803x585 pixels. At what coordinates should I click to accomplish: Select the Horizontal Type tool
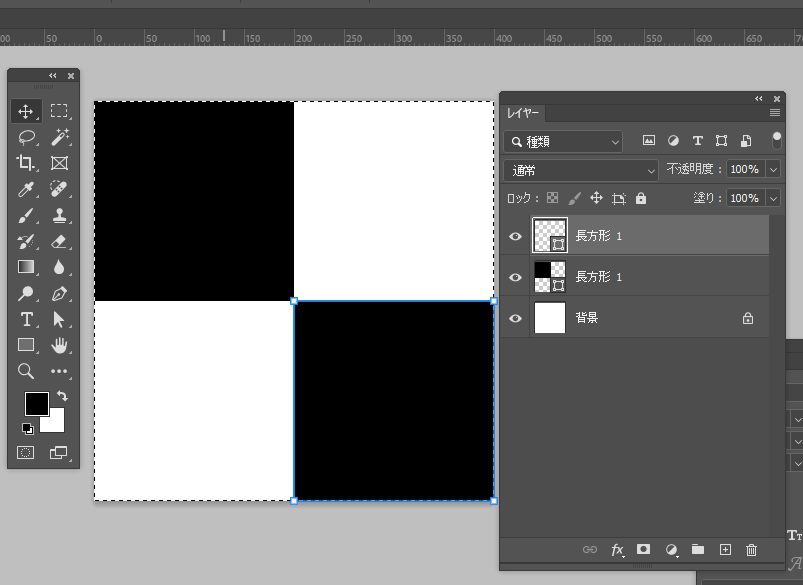pyautogui.click(x=27, y=320)
